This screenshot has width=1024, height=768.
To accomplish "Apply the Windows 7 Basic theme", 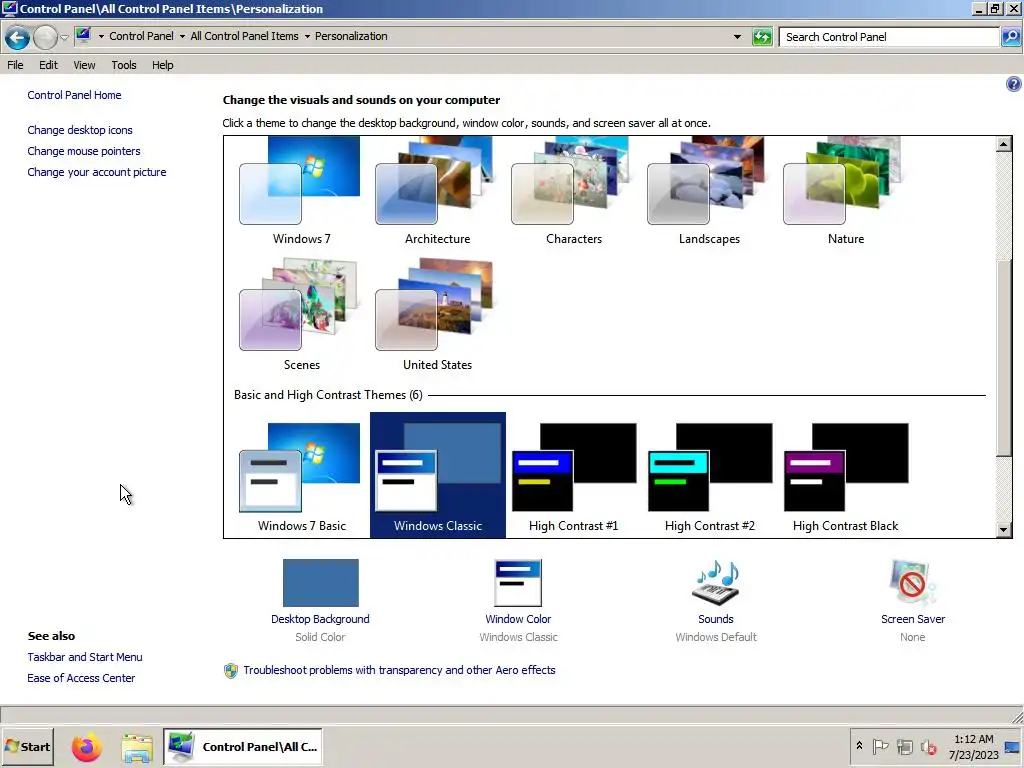I will (301, 475).
